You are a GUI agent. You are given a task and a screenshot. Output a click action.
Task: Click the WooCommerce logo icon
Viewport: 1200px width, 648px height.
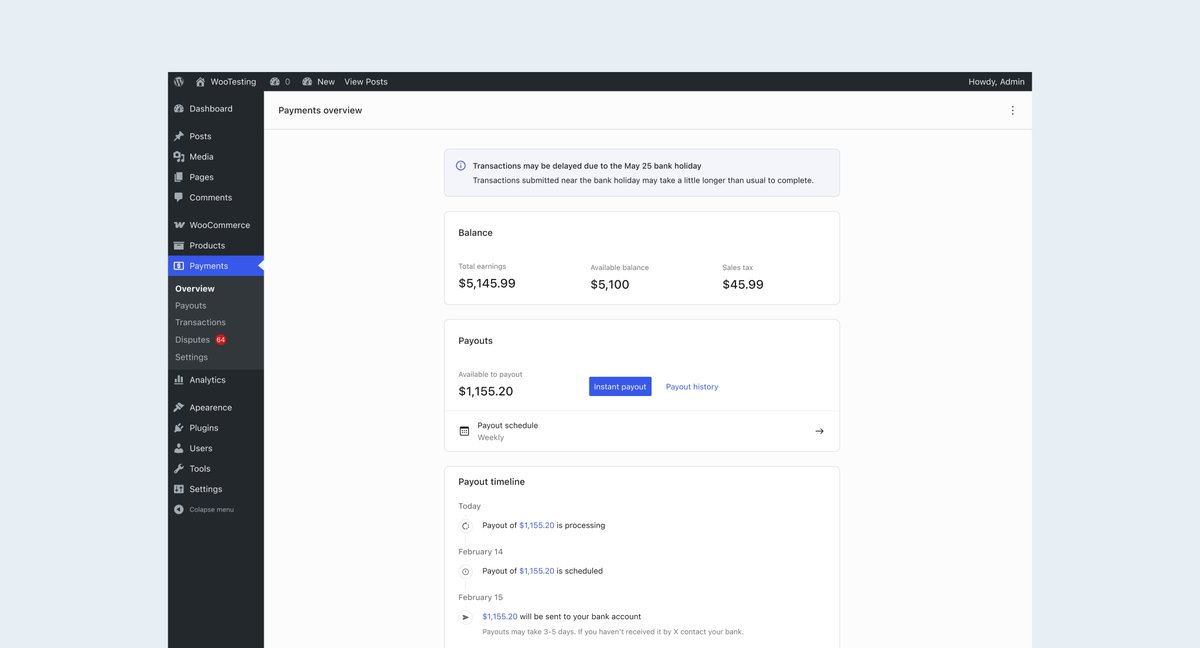[x=179, y=225]
